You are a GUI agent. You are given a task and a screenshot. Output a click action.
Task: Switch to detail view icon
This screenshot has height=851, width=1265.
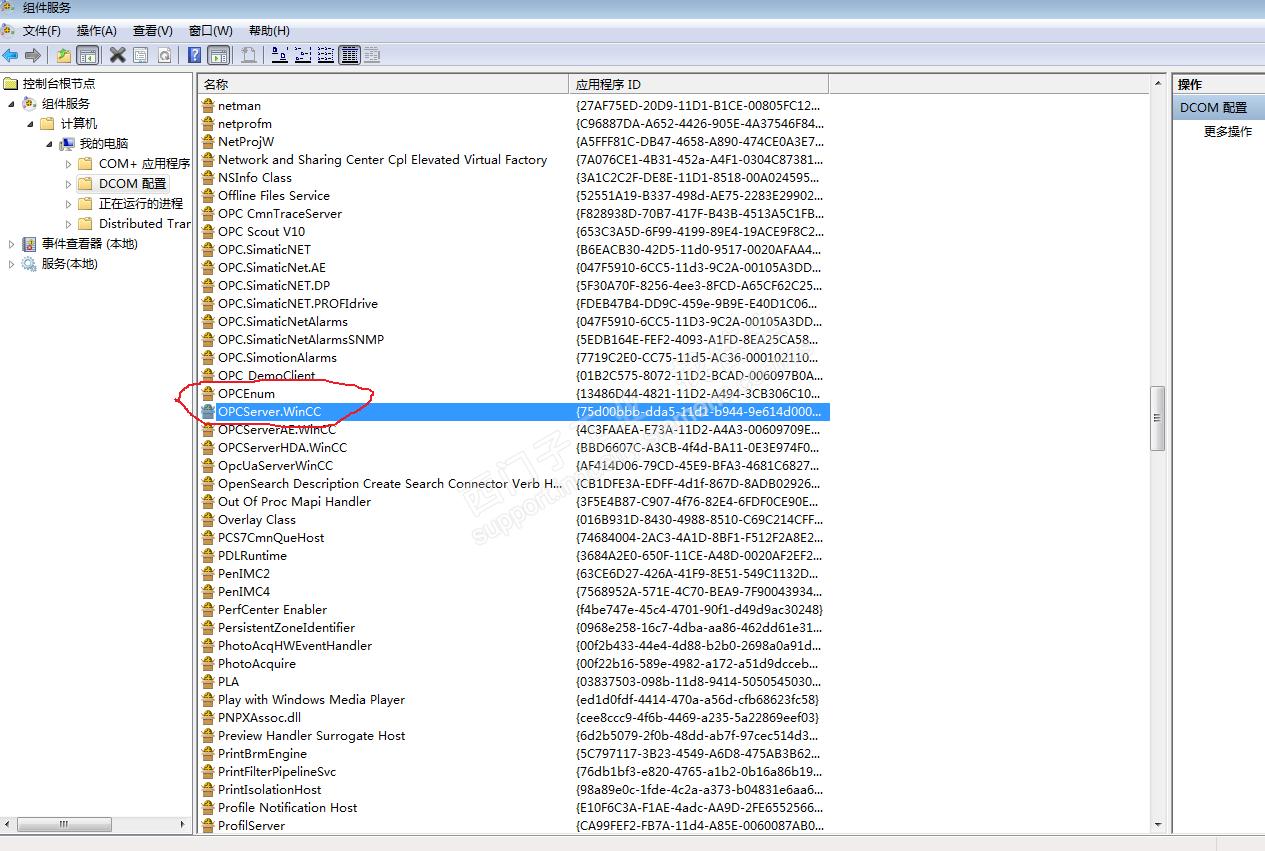click(349, 55)
